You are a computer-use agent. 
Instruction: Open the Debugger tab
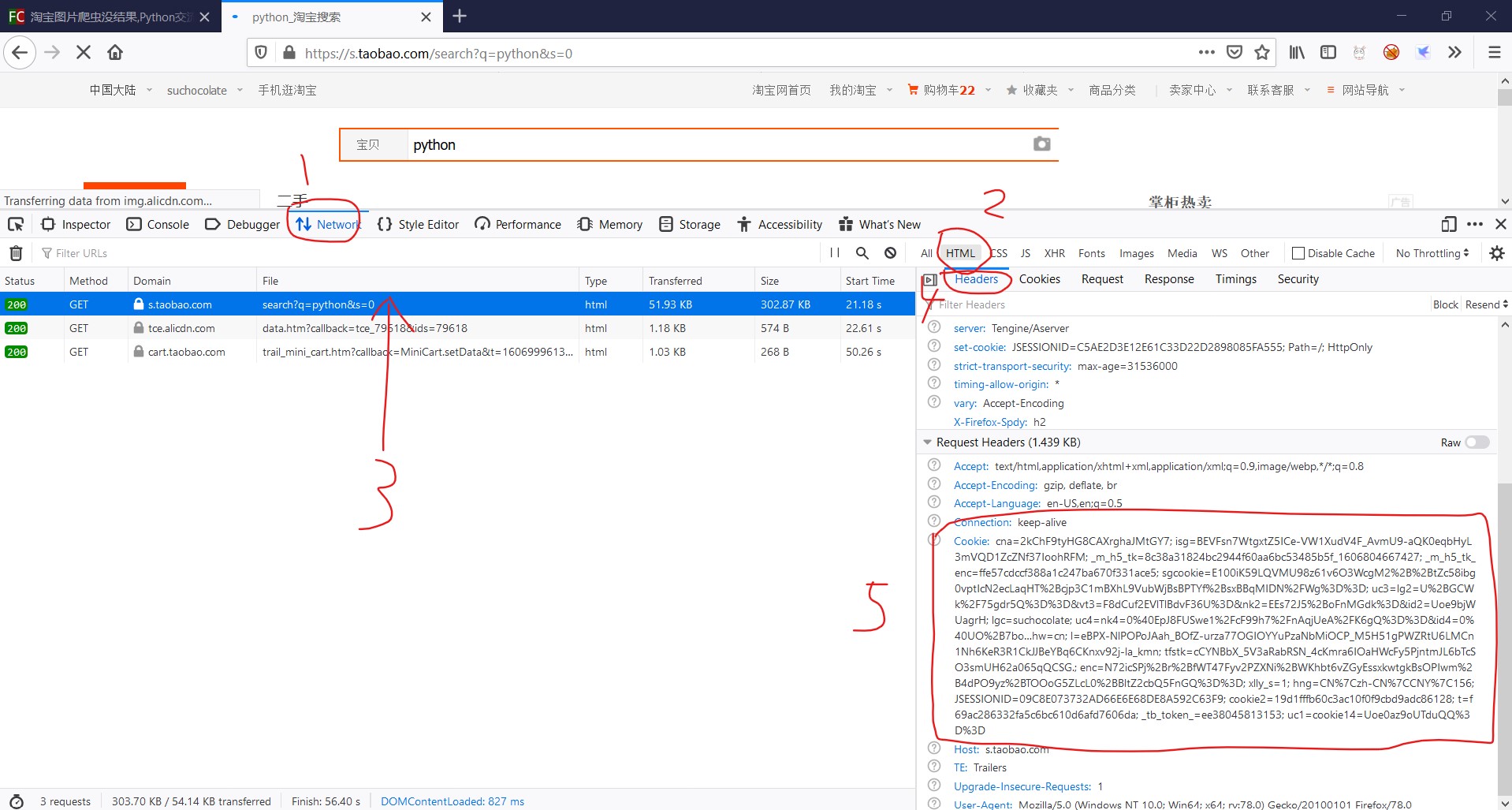[x=242, y=225]
